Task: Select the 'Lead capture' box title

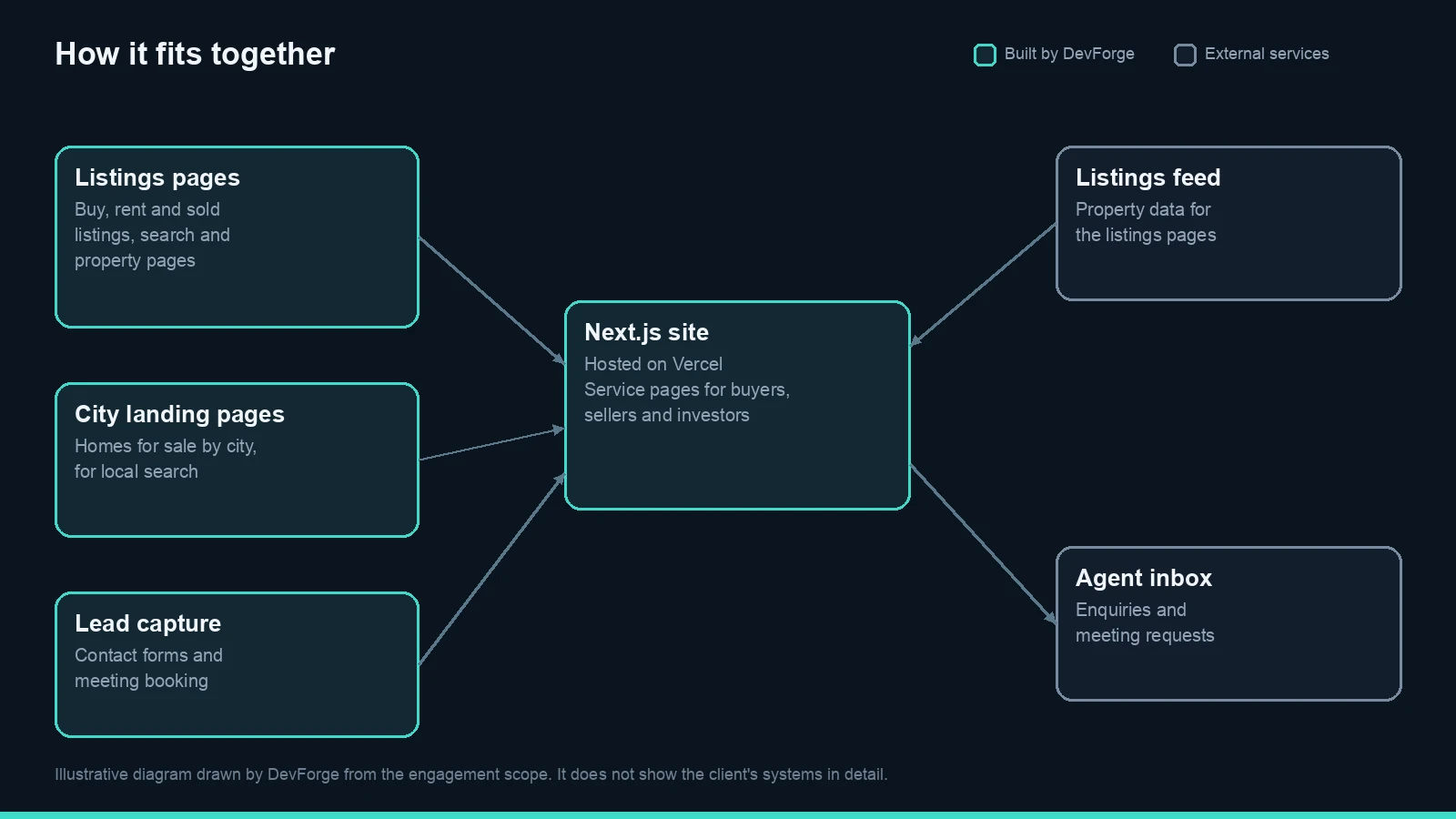Action: (x=147, y=623)
